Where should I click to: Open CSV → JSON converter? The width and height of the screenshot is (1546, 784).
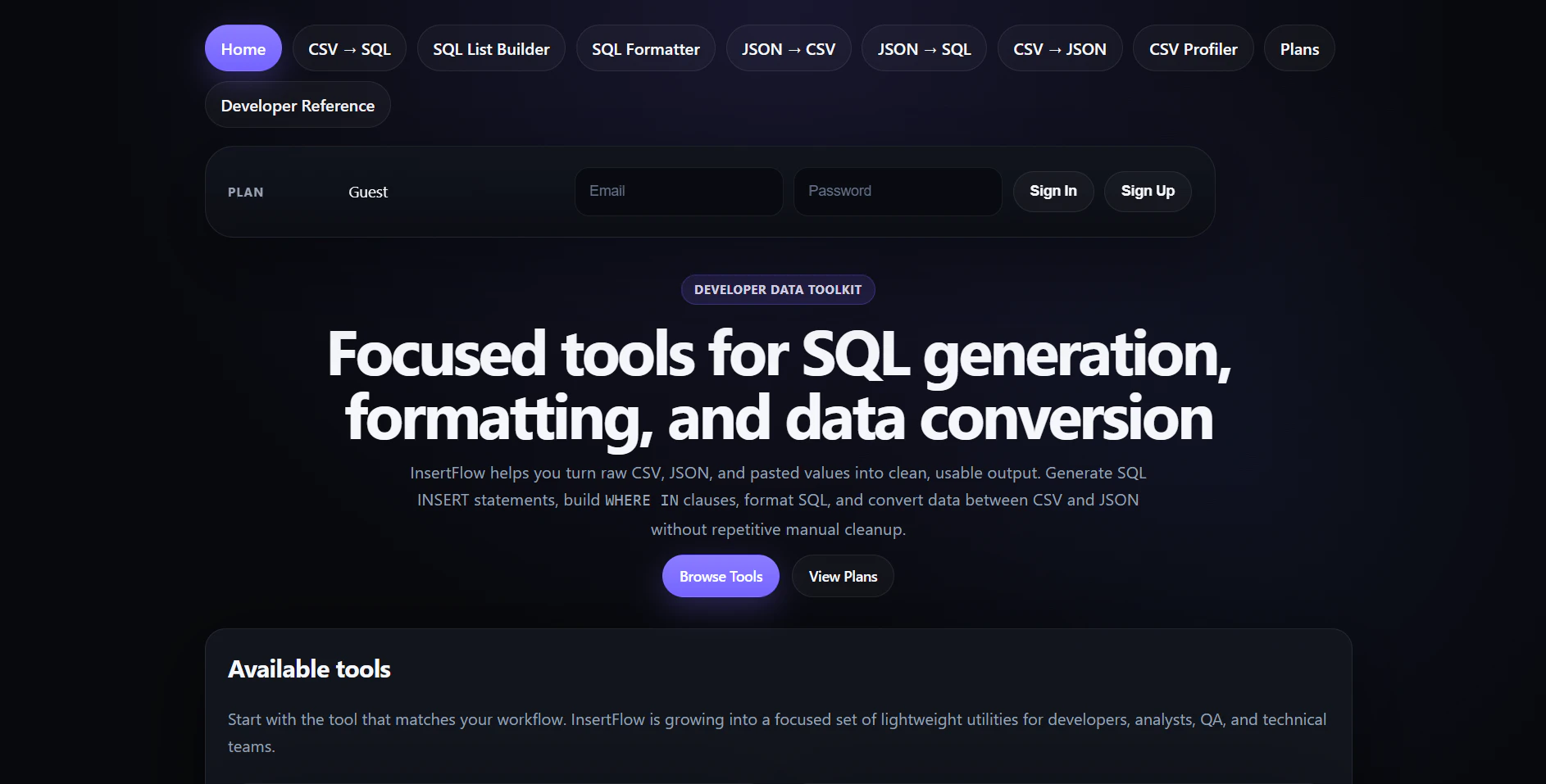tap(1060, 48)
